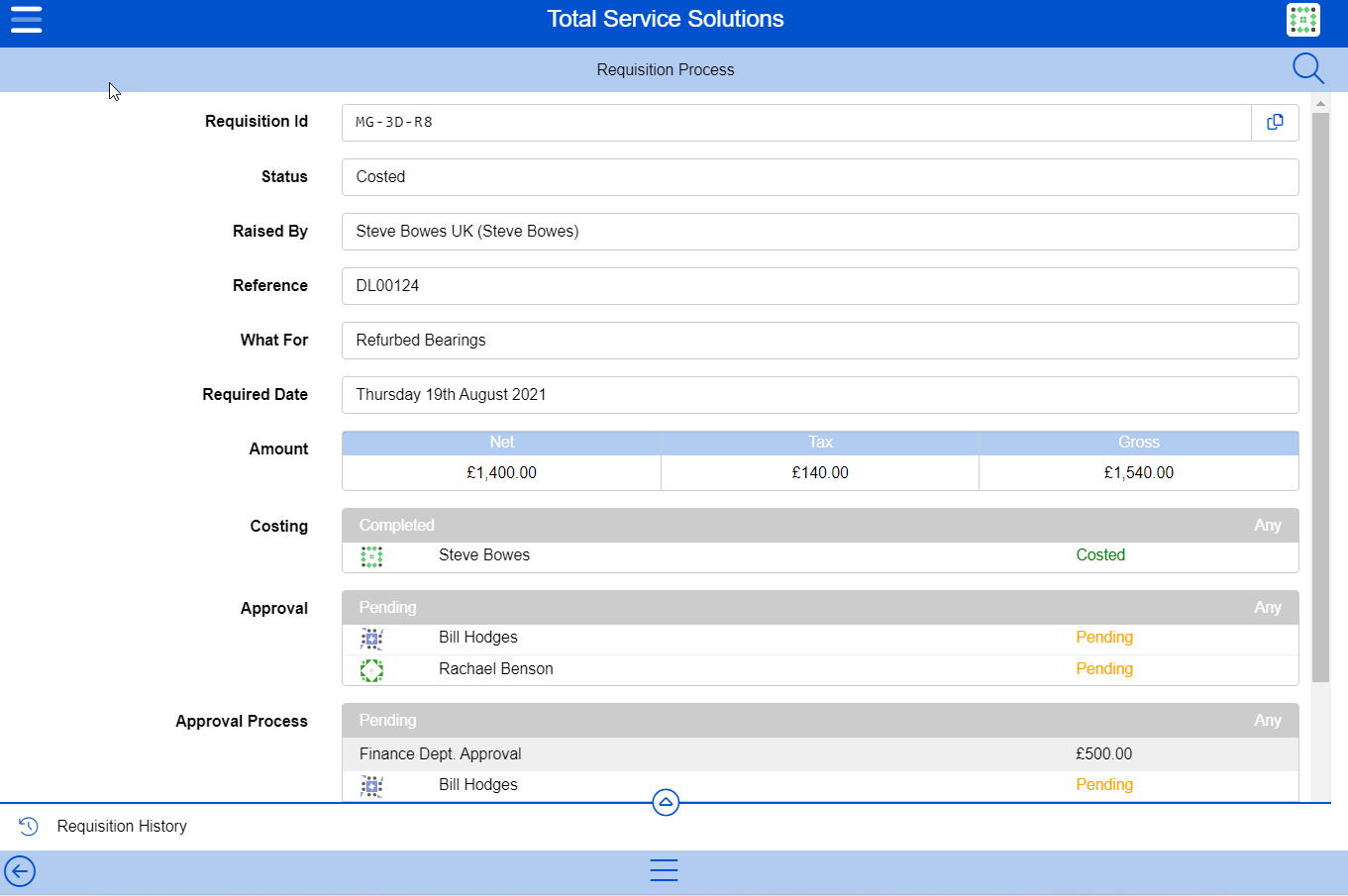Select Rachael Benson name in Approval

pos(495,669)
